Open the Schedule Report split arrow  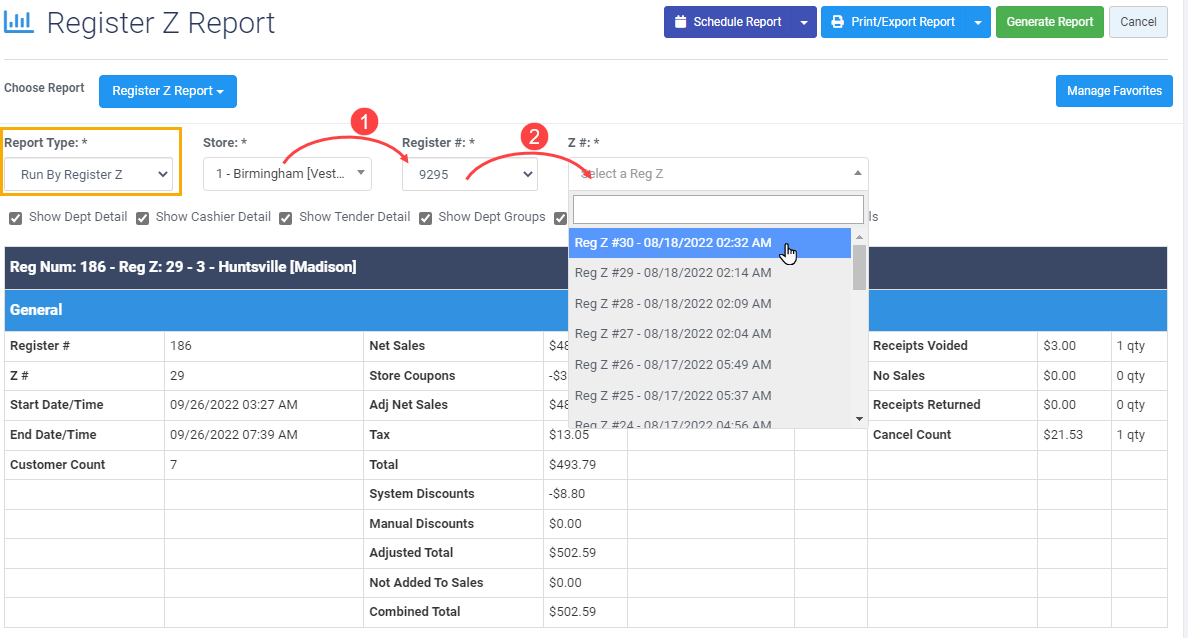tap(804, 22)
